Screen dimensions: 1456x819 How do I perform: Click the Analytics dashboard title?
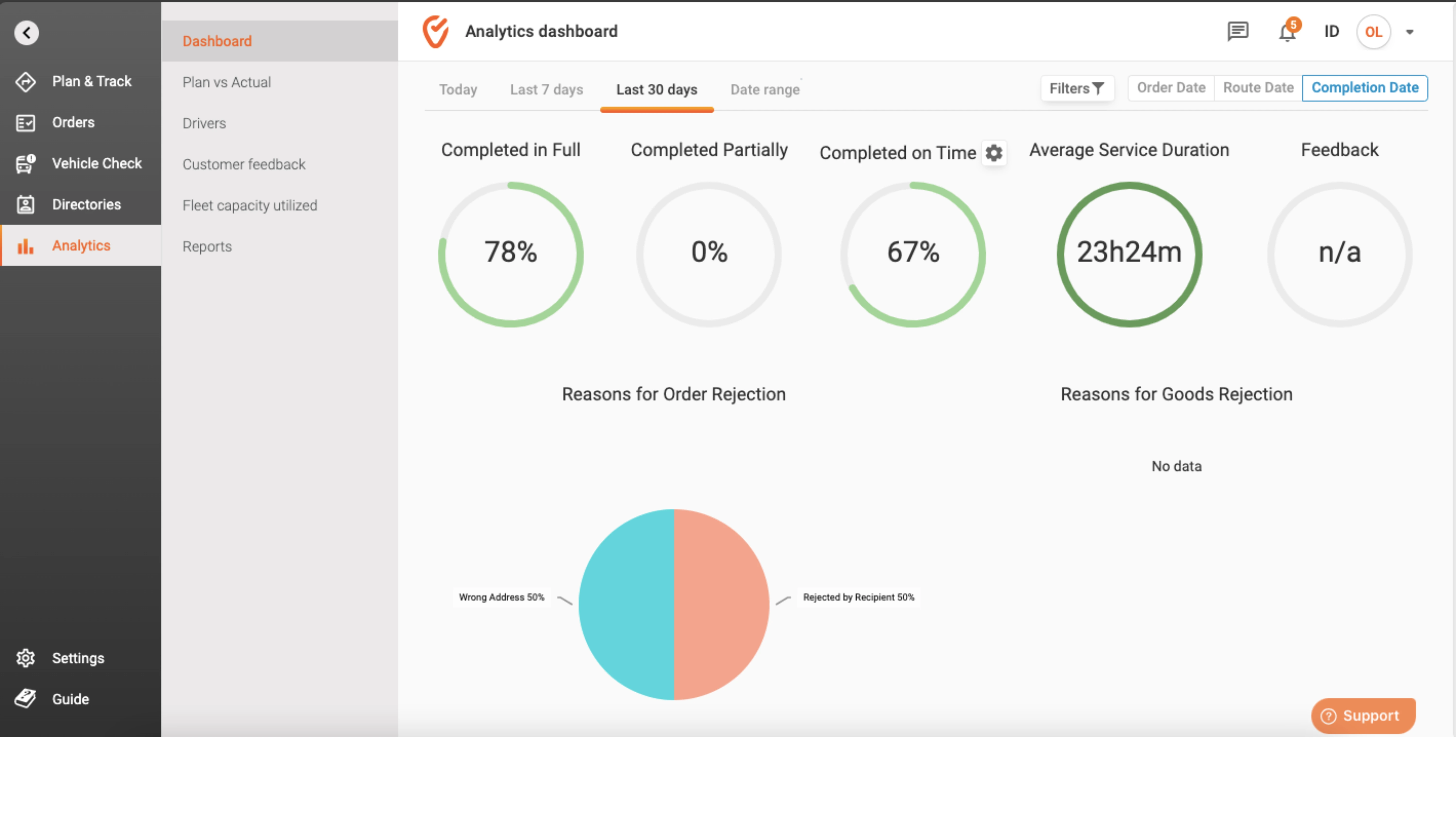point(541,31)
